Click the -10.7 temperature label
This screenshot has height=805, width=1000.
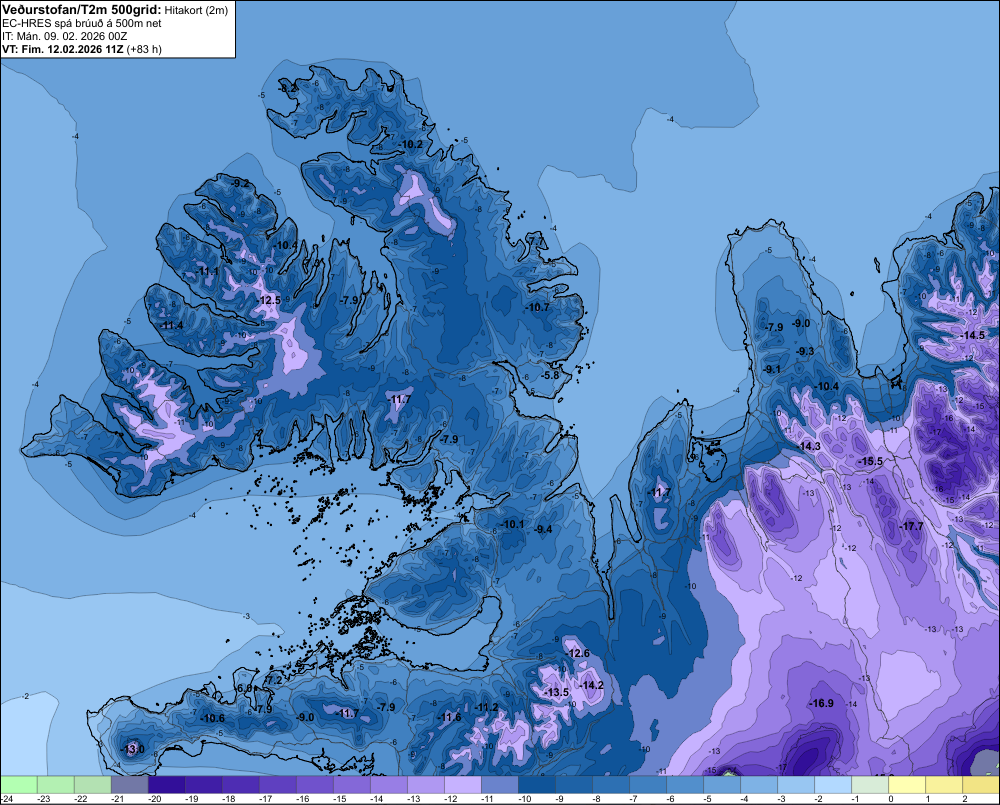pyautogui.click(x=538, y=307)
